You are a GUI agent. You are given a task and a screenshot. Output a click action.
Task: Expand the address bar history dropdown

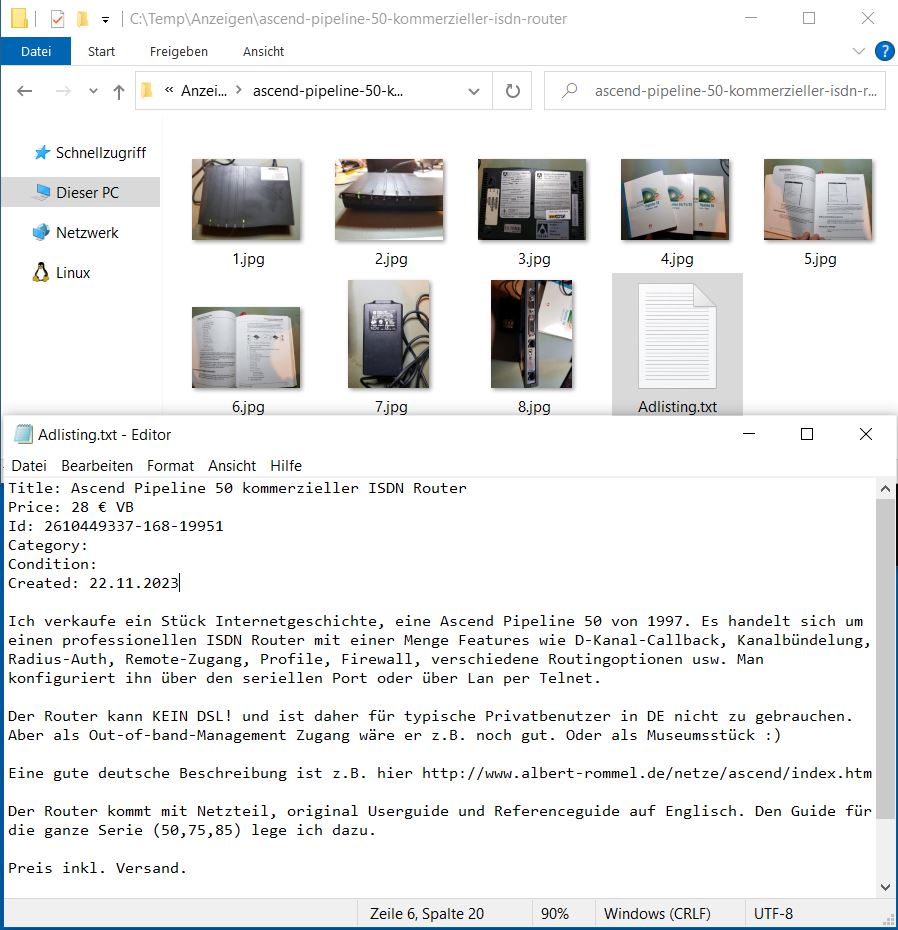474,91
